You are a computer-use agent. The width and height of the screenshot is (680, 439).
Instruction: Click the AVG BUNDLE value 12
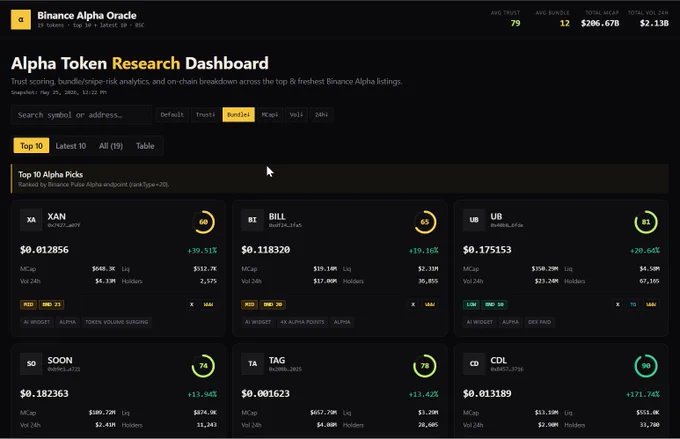[x=565, y=23]
